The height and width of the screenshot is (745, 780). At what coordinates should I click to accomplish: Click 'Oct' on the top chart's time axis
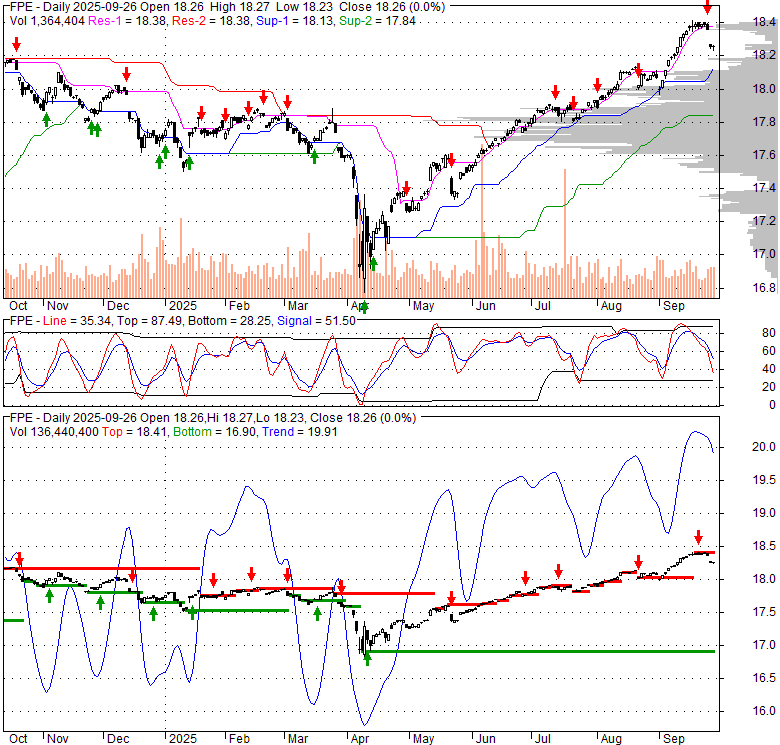(x=18, y=306)
